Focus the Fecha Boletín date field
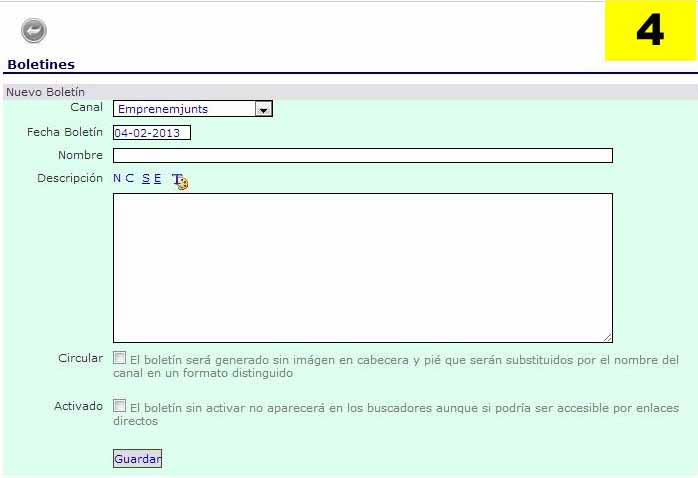Image resolution: width=698 pixels, height=478 pixels. (151, 132)
